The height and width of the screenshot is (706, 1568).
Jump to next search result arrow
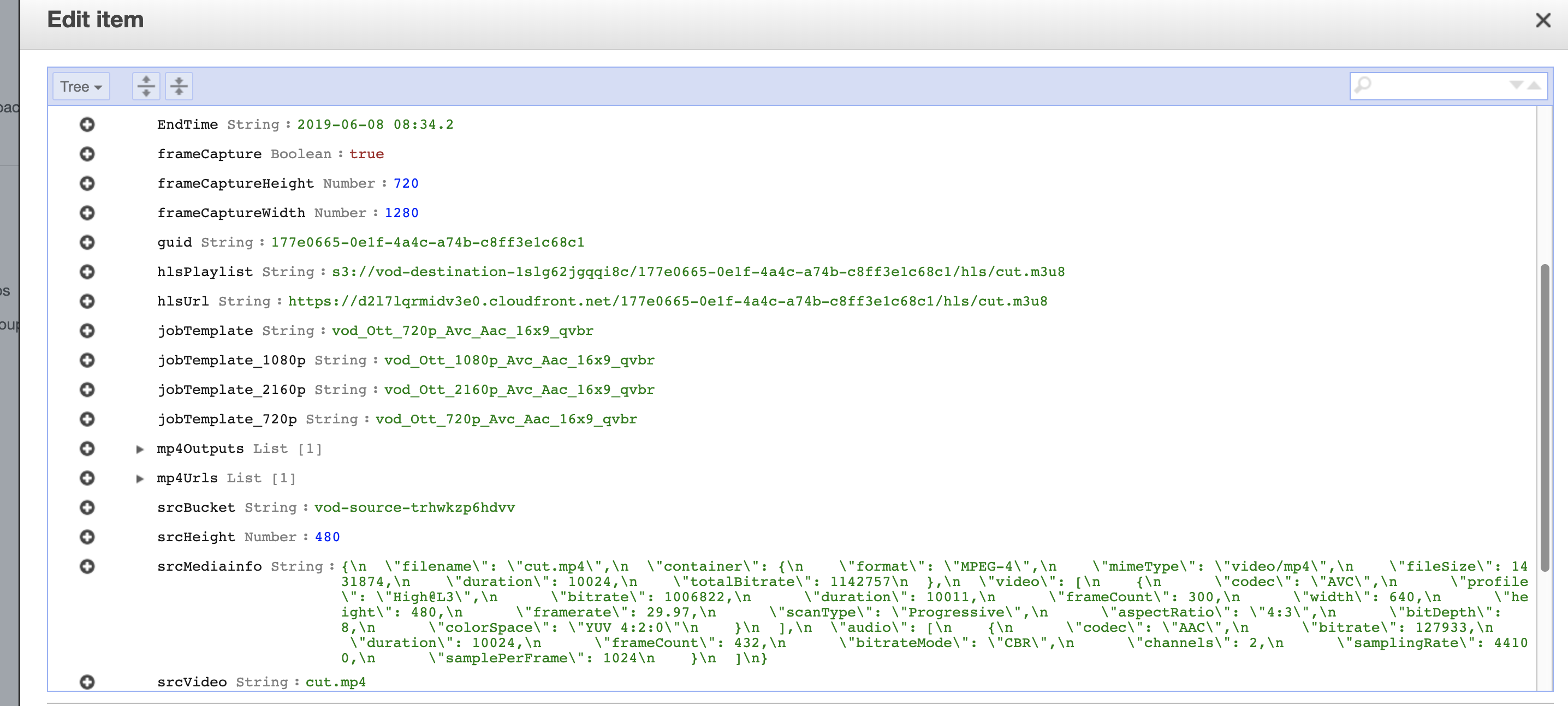click(1516, 85)
